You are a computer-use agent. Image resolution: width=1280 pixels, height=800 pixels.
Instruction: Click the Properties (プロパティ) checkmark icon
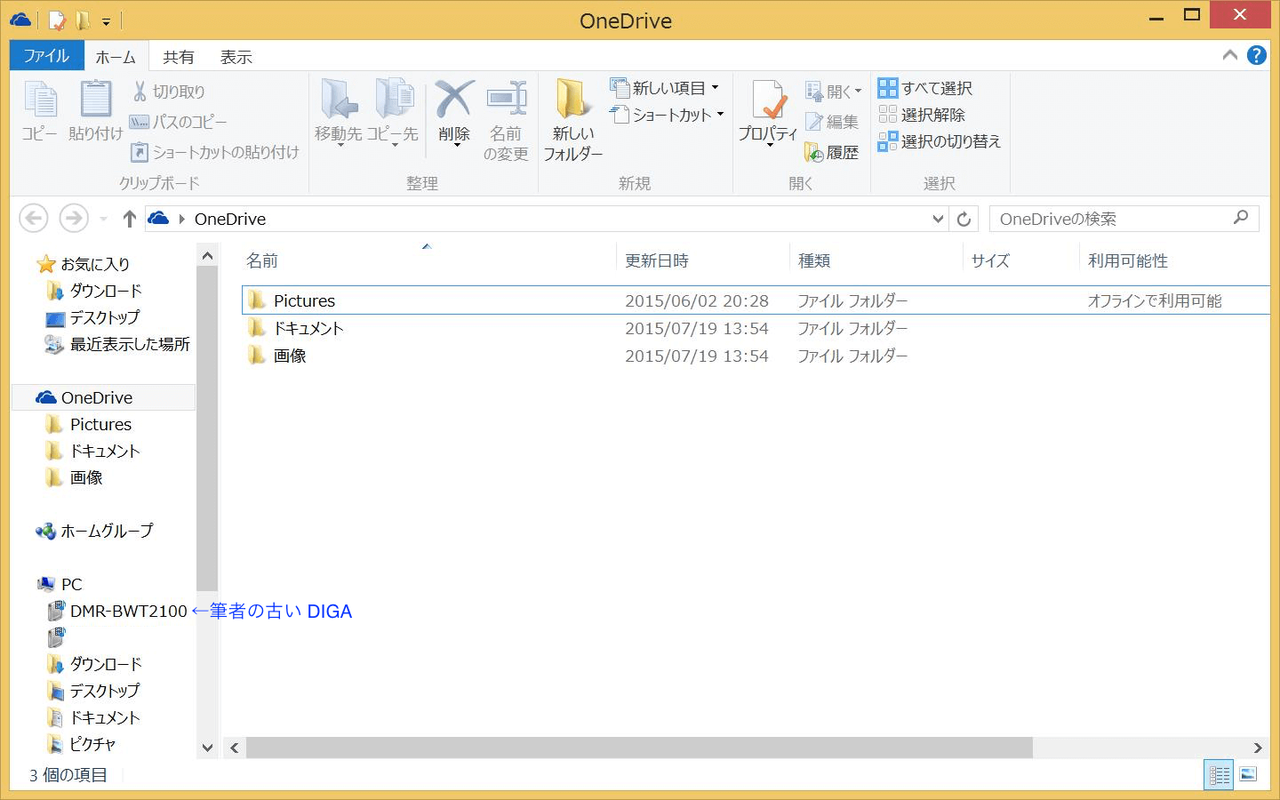click(768, 99)
